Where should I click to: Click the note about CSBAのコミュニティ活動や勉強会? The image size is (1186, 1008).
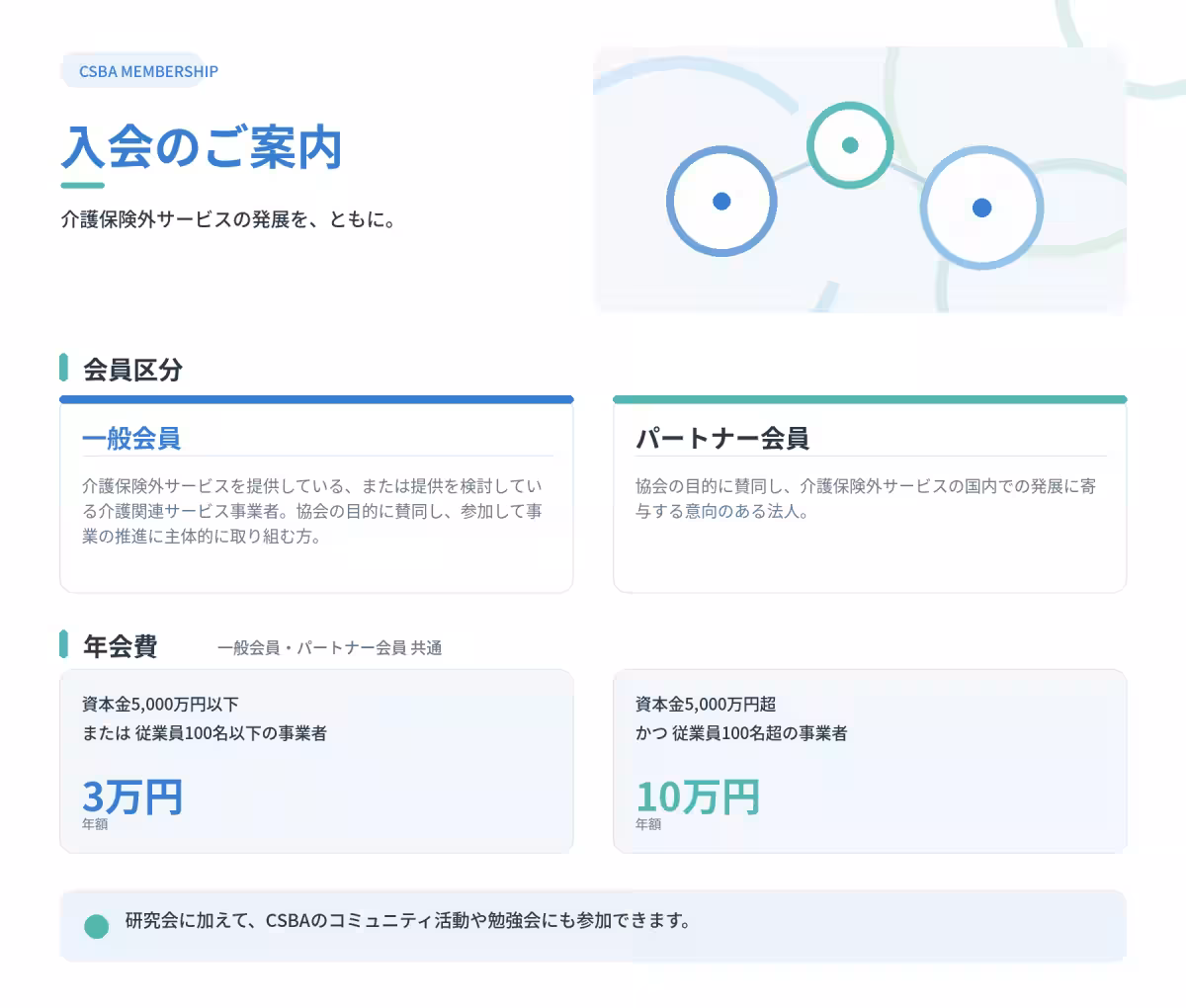pos(407,920)
